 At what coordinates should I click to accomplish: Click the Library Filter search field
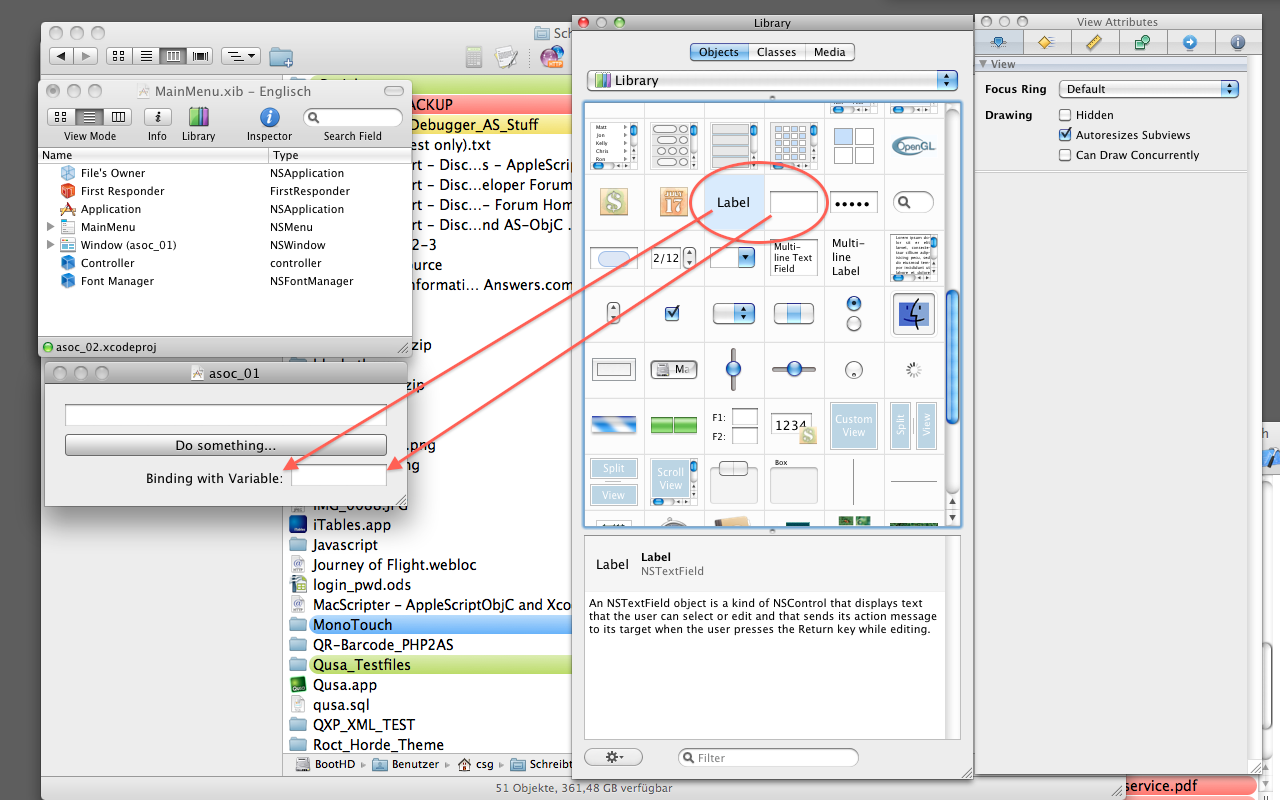tap(770, 757)
